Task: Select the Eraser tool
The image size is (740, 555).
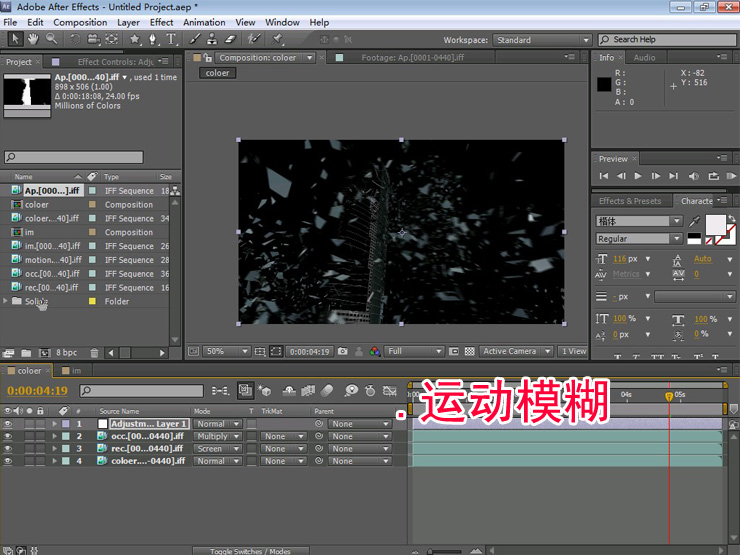Action: coord(229,39)
